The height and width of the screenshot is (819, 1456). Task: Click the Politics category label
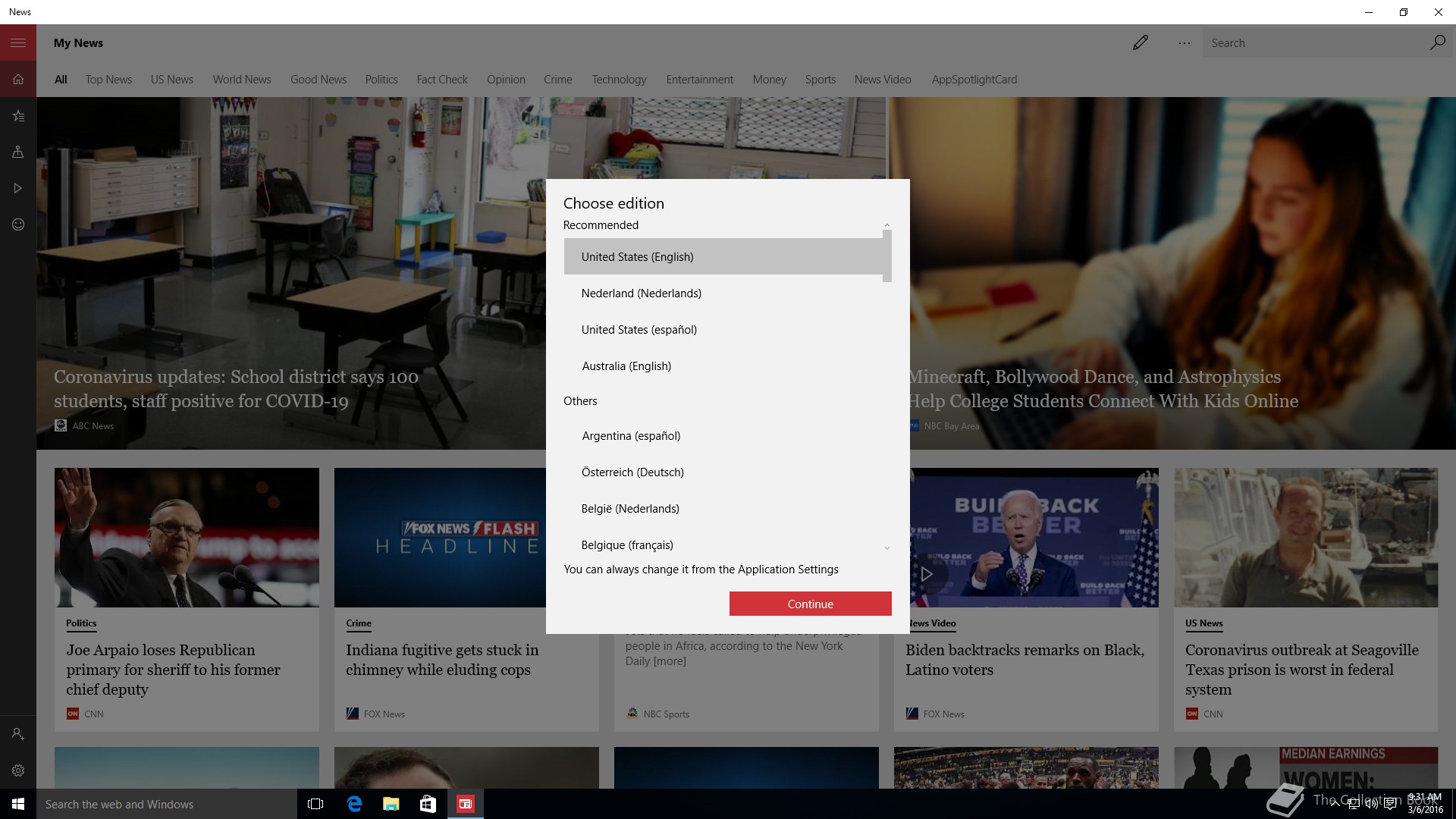click(81, 623)
